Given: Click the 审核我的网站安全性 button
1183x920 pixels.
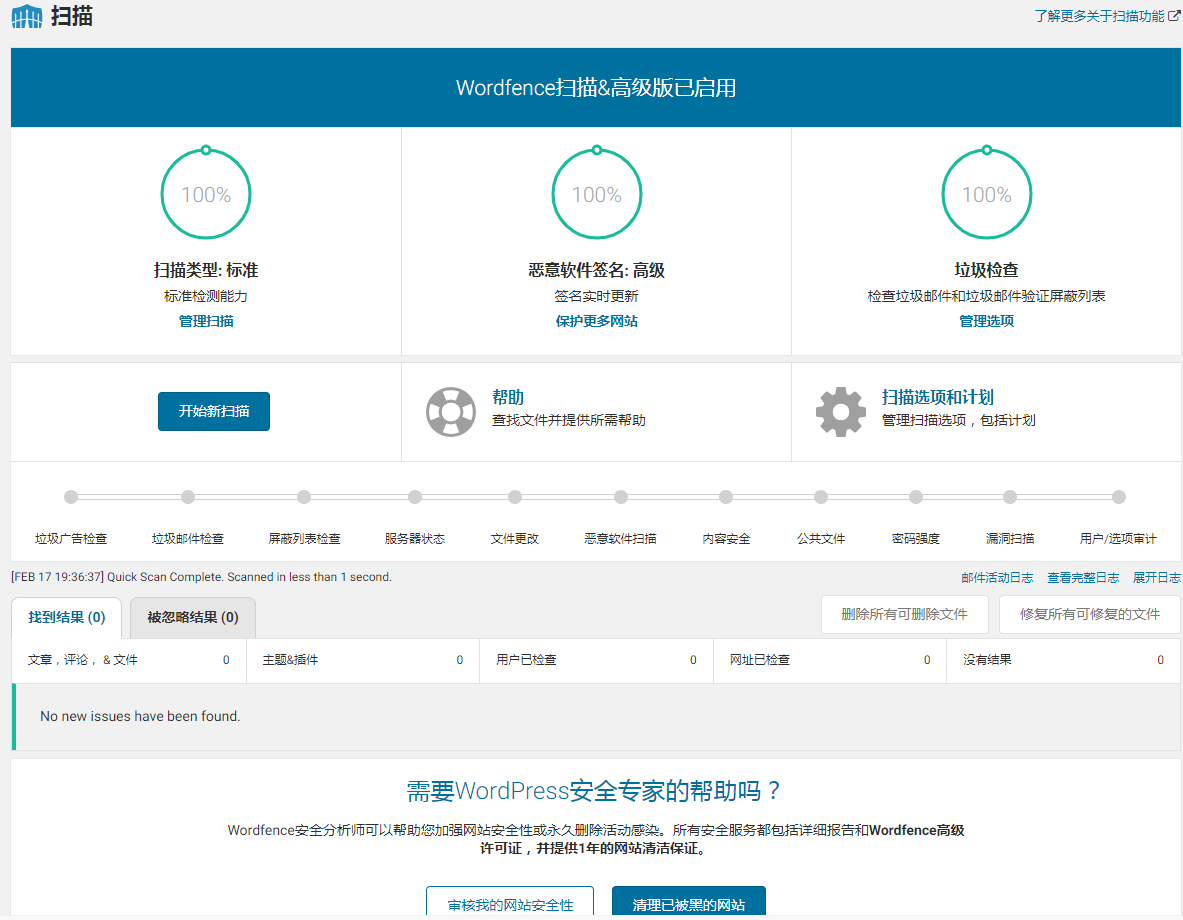Looking at the screenshot, I should coord(510,903).
